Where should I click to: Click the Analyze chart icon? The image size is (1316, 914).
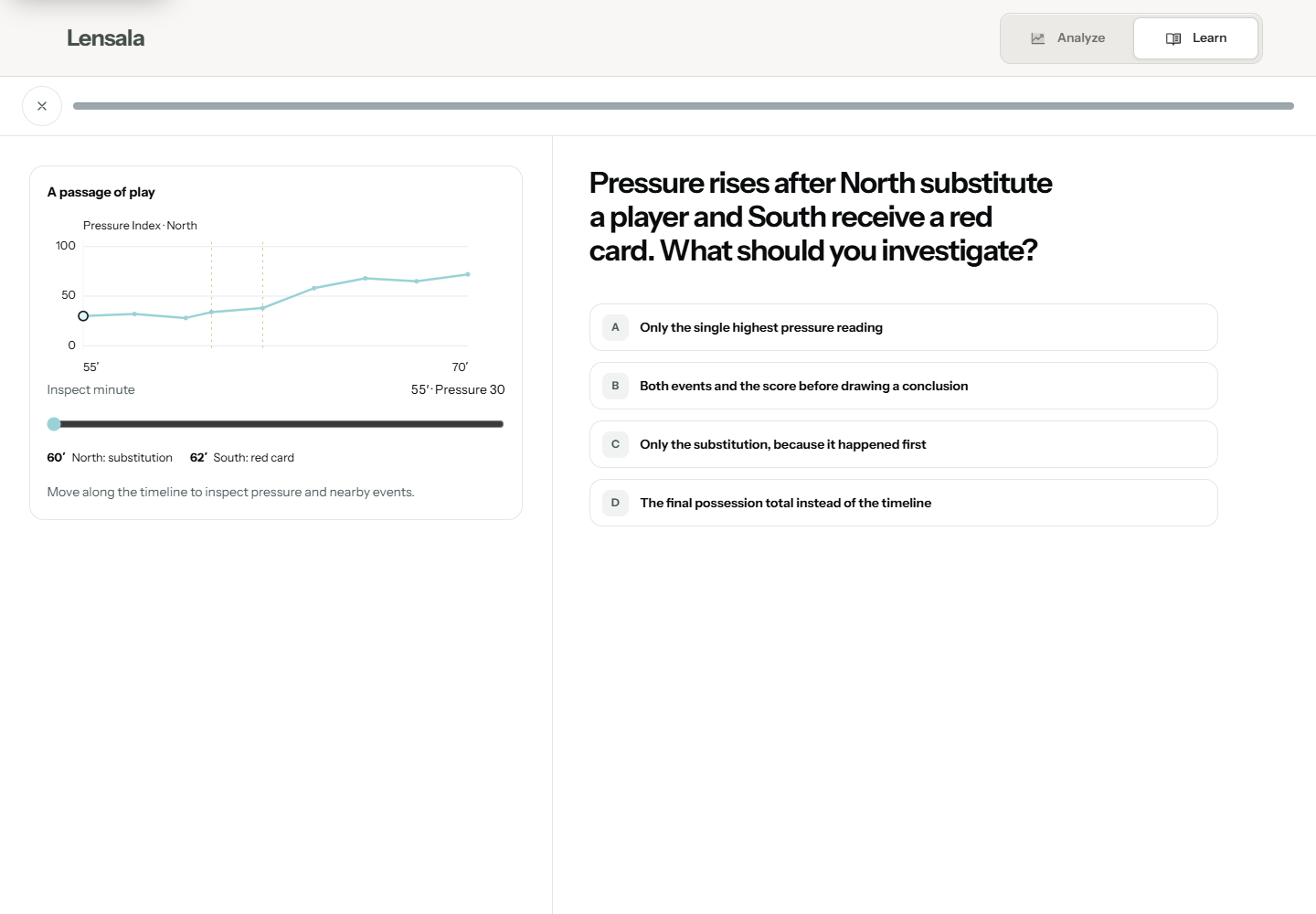(1037, 38)
